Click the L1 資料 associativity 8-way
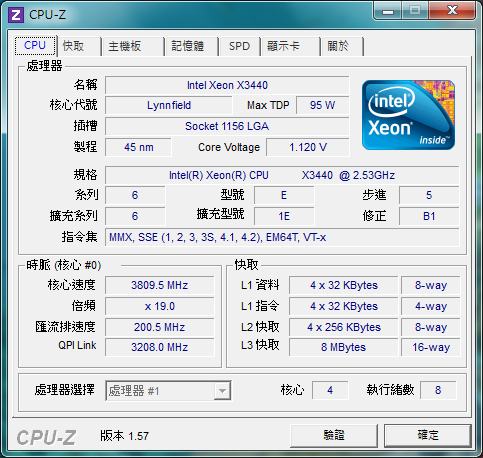483x458 pixels. tap(431, 285)
